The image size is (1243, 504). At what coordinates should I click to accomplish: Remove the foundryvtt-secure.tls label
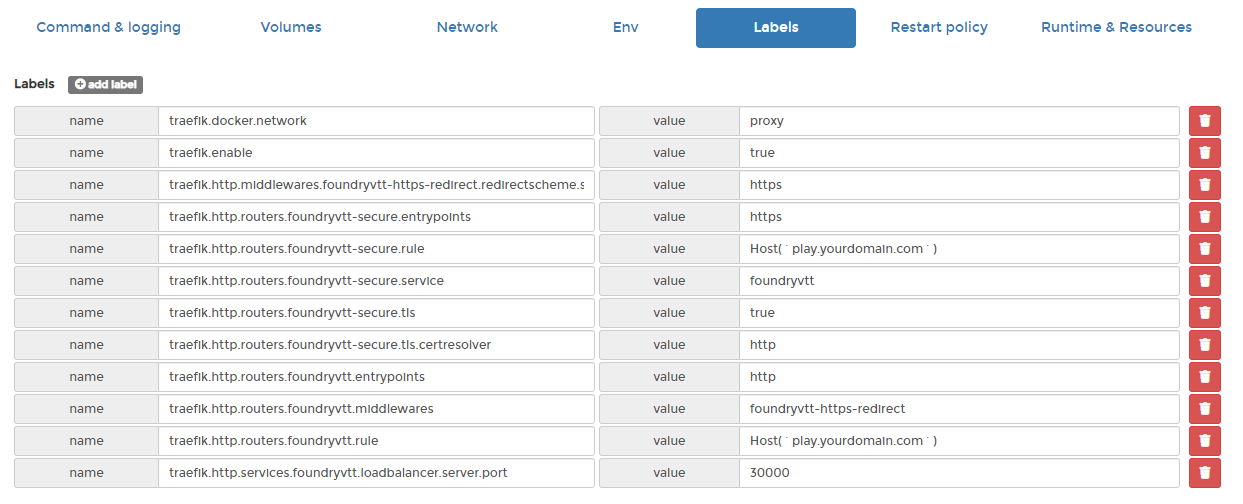pos(1204,313)
